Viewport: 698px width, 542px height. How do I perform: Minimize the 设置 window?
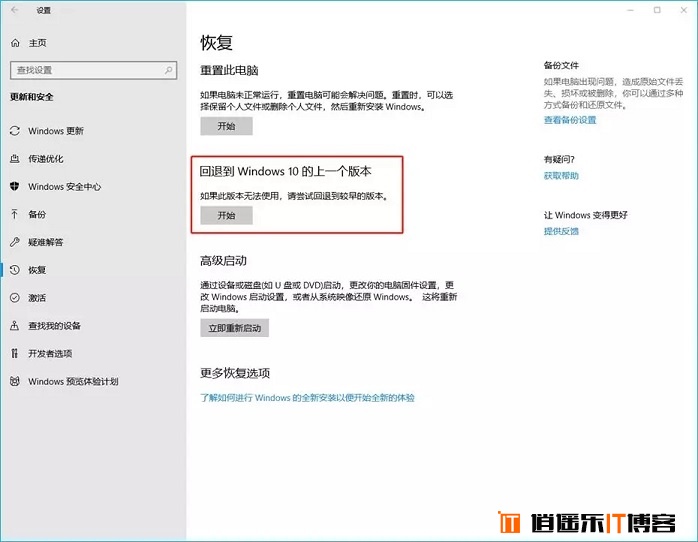pos(630,10)
